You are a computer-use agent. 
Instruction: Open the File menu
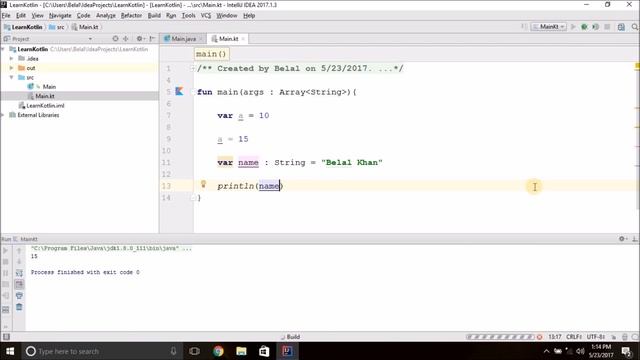tap(6, 16)
